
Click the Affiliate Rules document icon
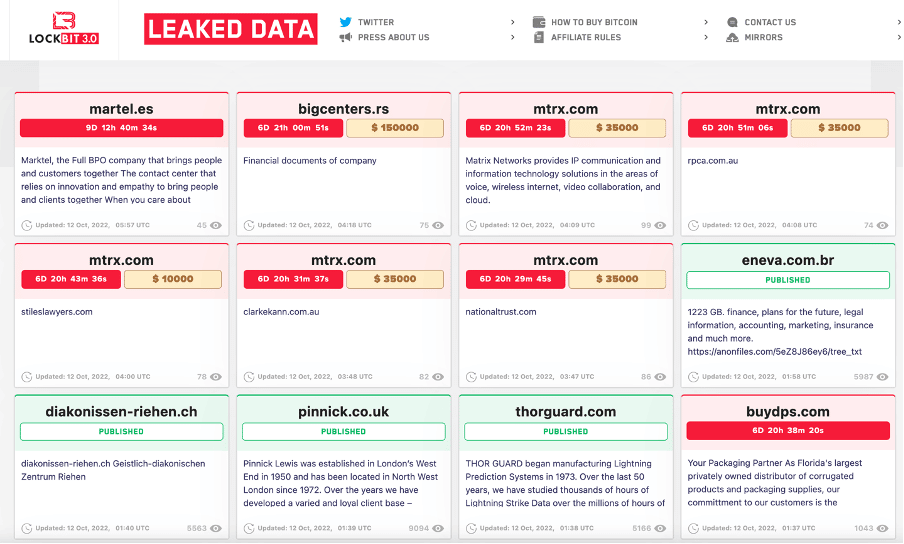point(539,37)
